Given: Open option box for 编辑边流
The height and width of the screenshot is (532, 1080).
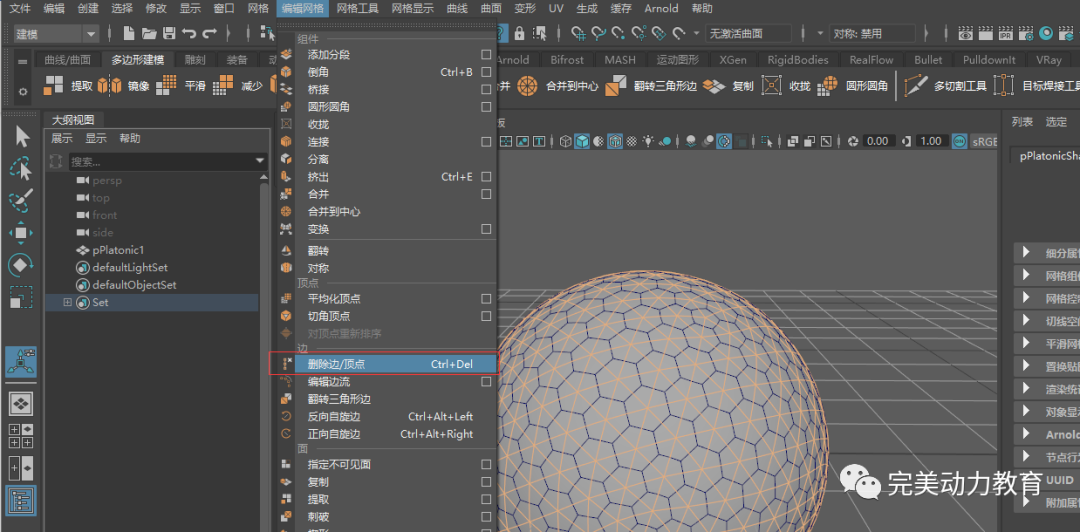Looking at the screenshot, I should 486,381.
